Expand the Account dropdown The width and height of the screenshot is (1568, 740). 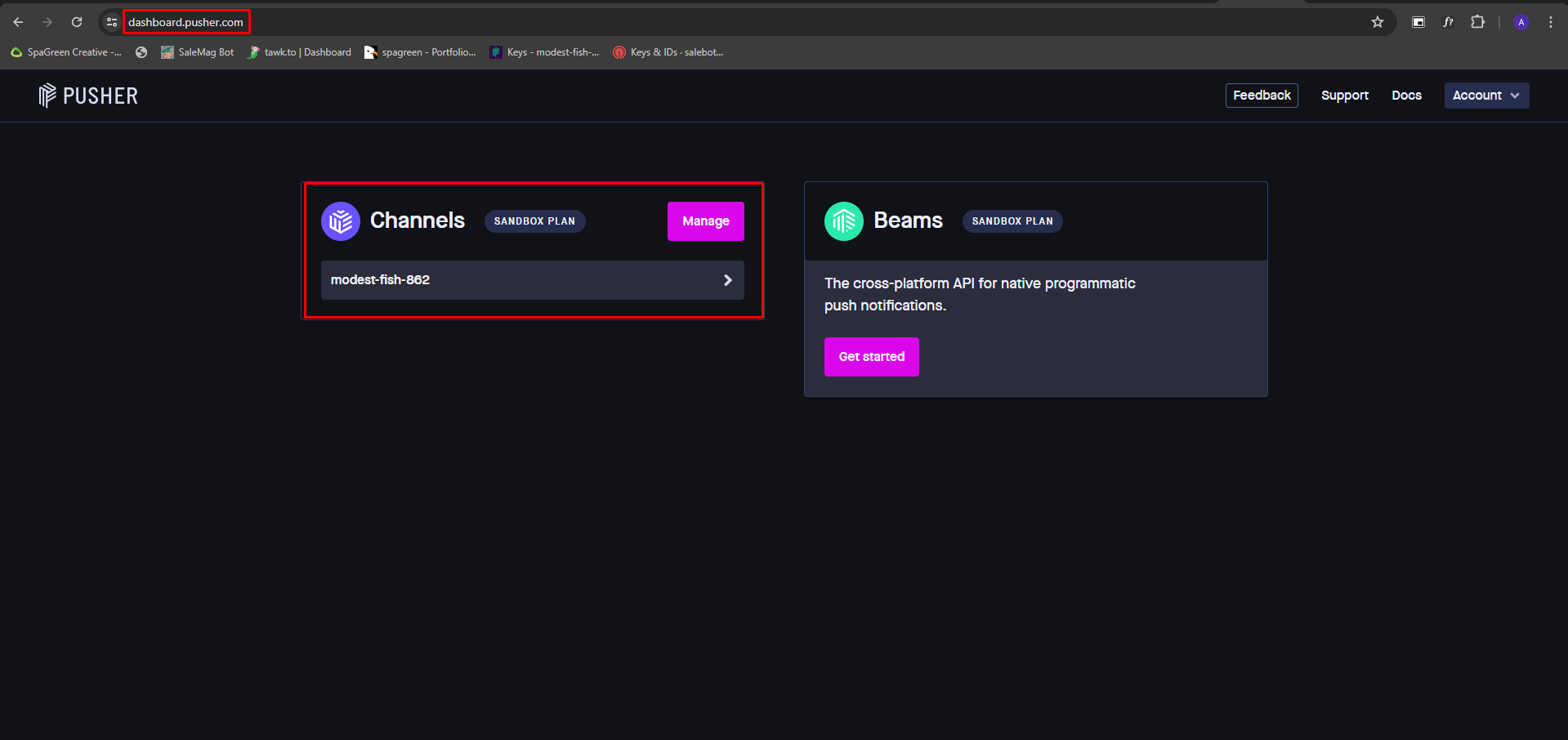pyautogui.click(x=1486, y=96)
